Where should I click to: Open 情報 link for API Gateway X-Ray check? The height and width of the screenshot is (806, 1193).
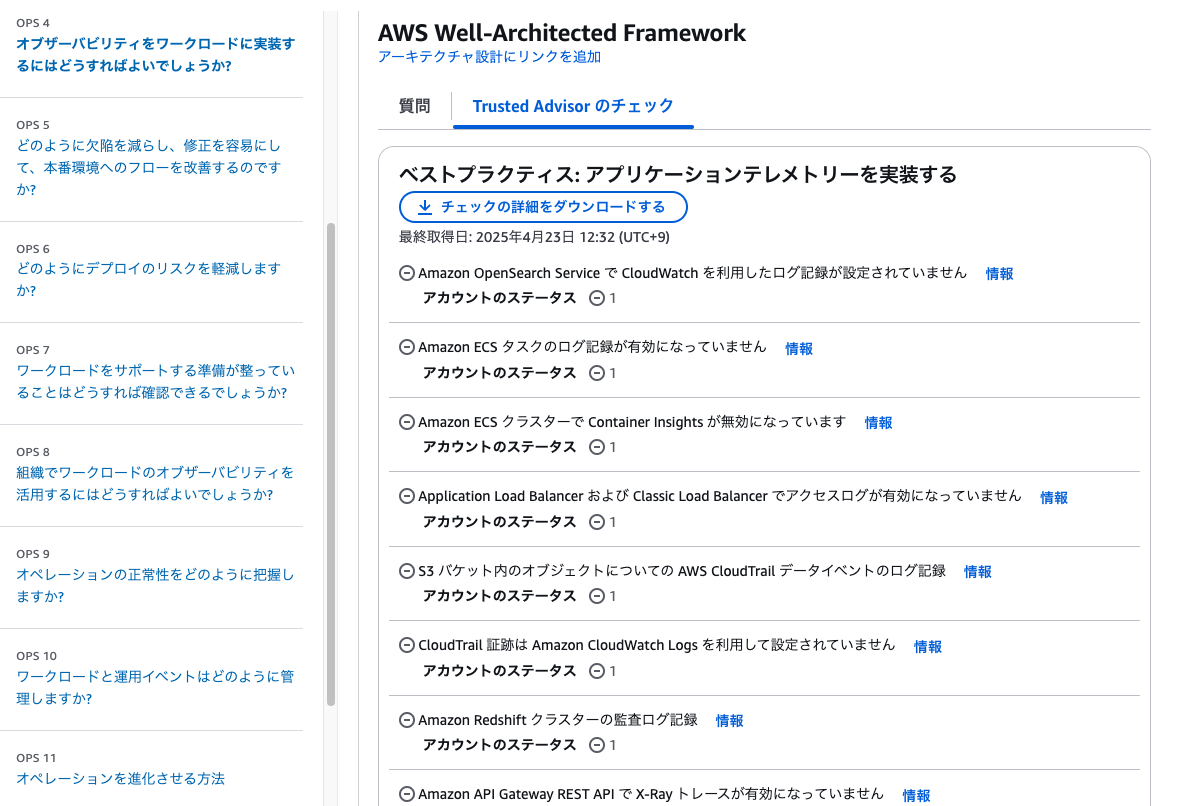click(916, 795)
